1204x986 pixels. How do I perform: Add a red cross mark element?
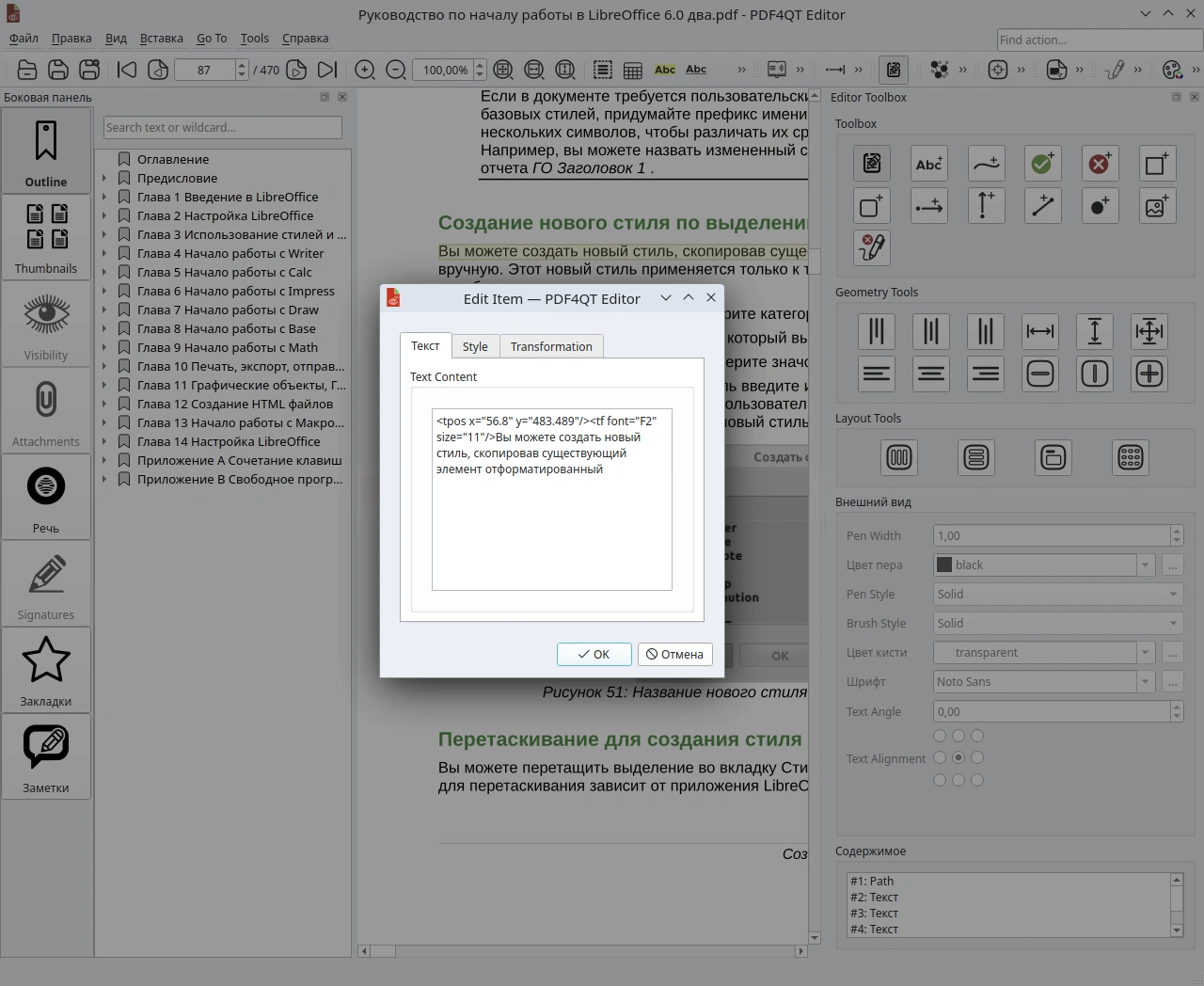coord(1100,164)
